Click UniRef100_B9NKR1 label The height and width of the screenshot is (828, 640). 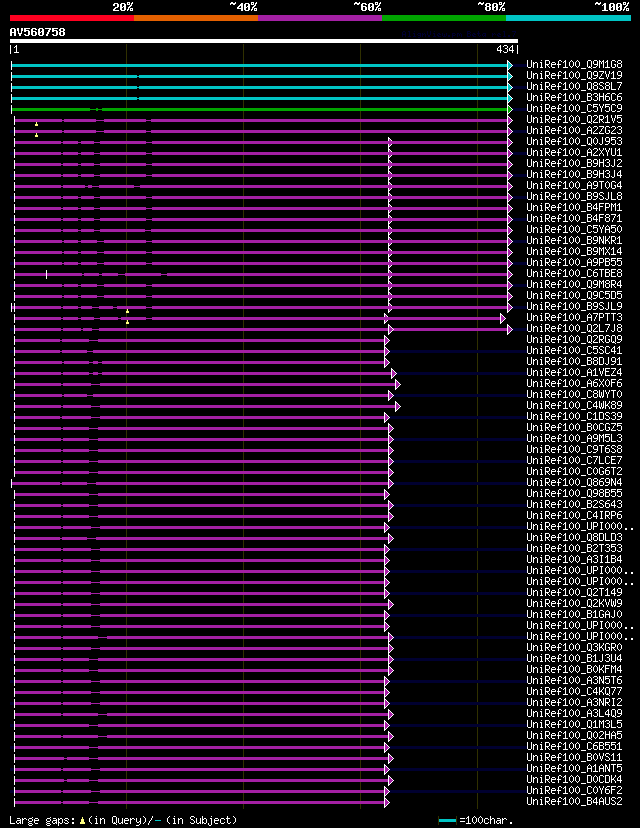(574, 241)
